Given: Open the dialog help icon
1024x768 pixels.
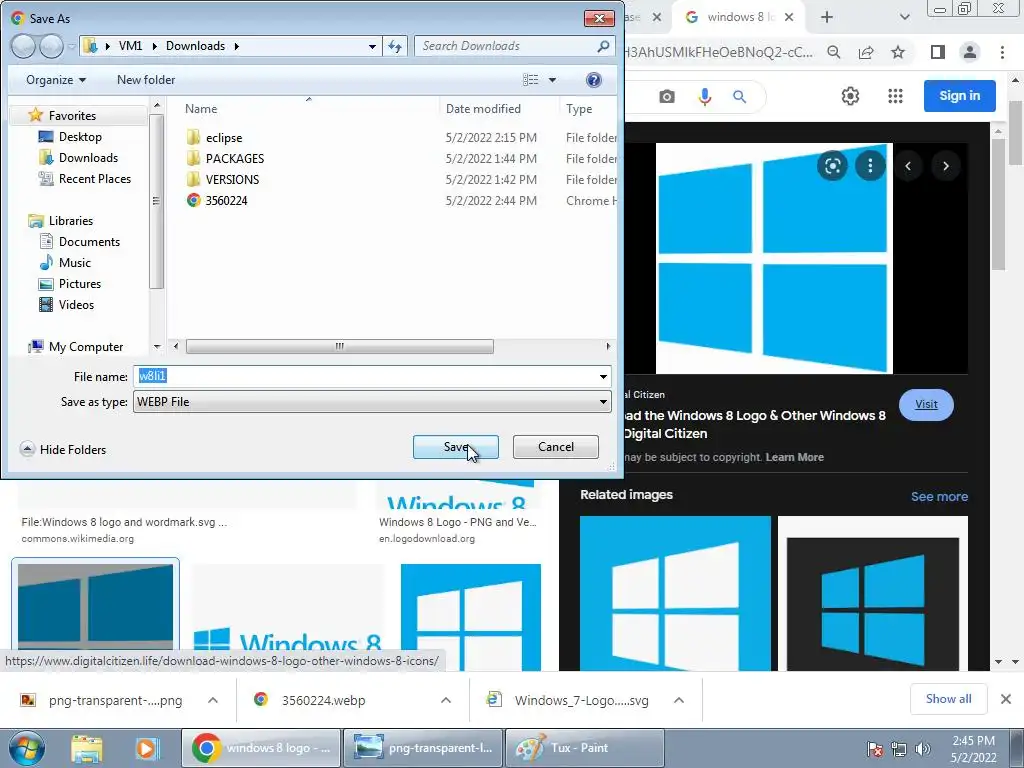Looking at the screenshot, I should 594,80.
